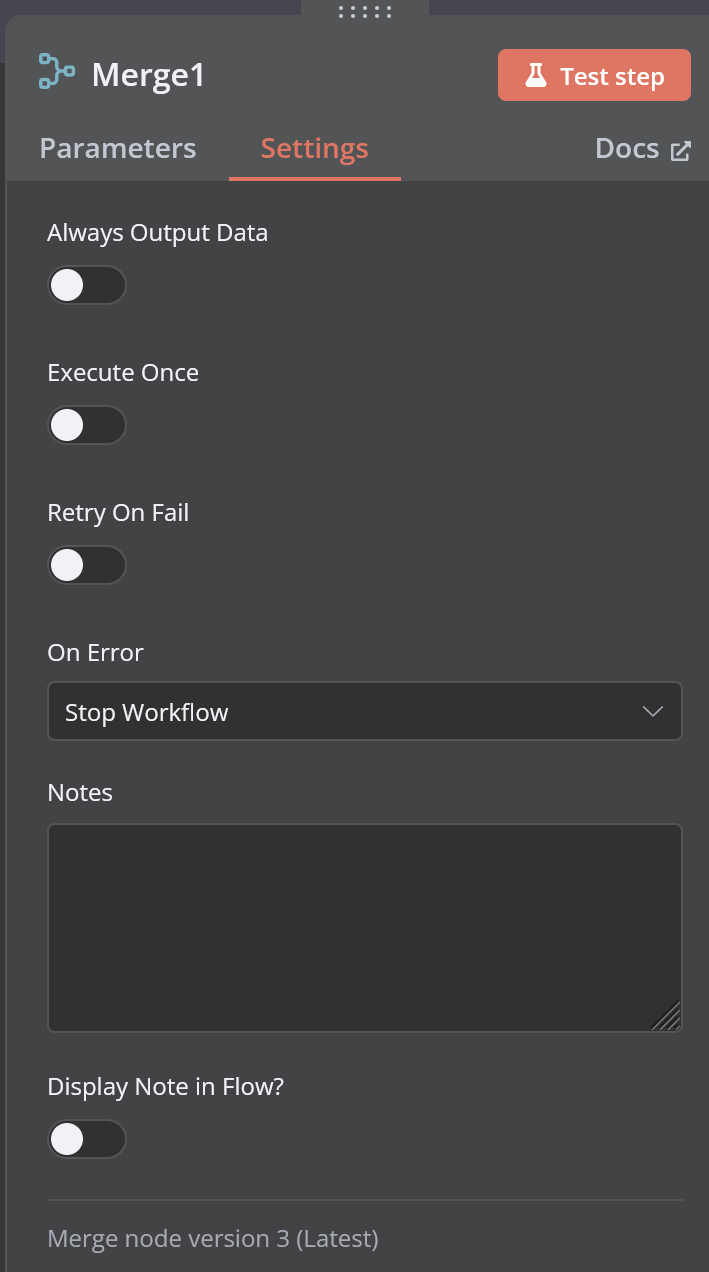Viewport: 709px width, 1272px height.
Task: Click the Merge node version 3 text
Action: pos(213,1239)
